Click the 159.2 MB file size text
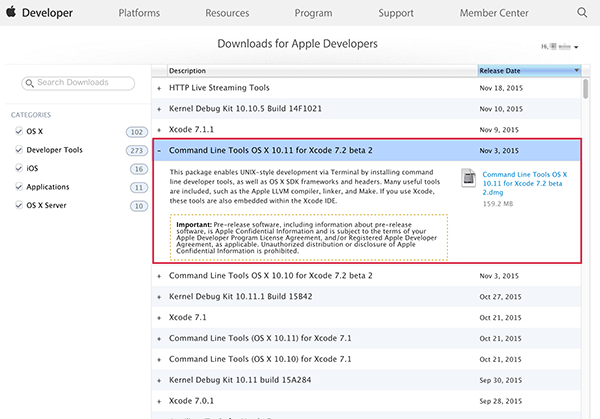600x419 pixels. [x=497, y=204]
